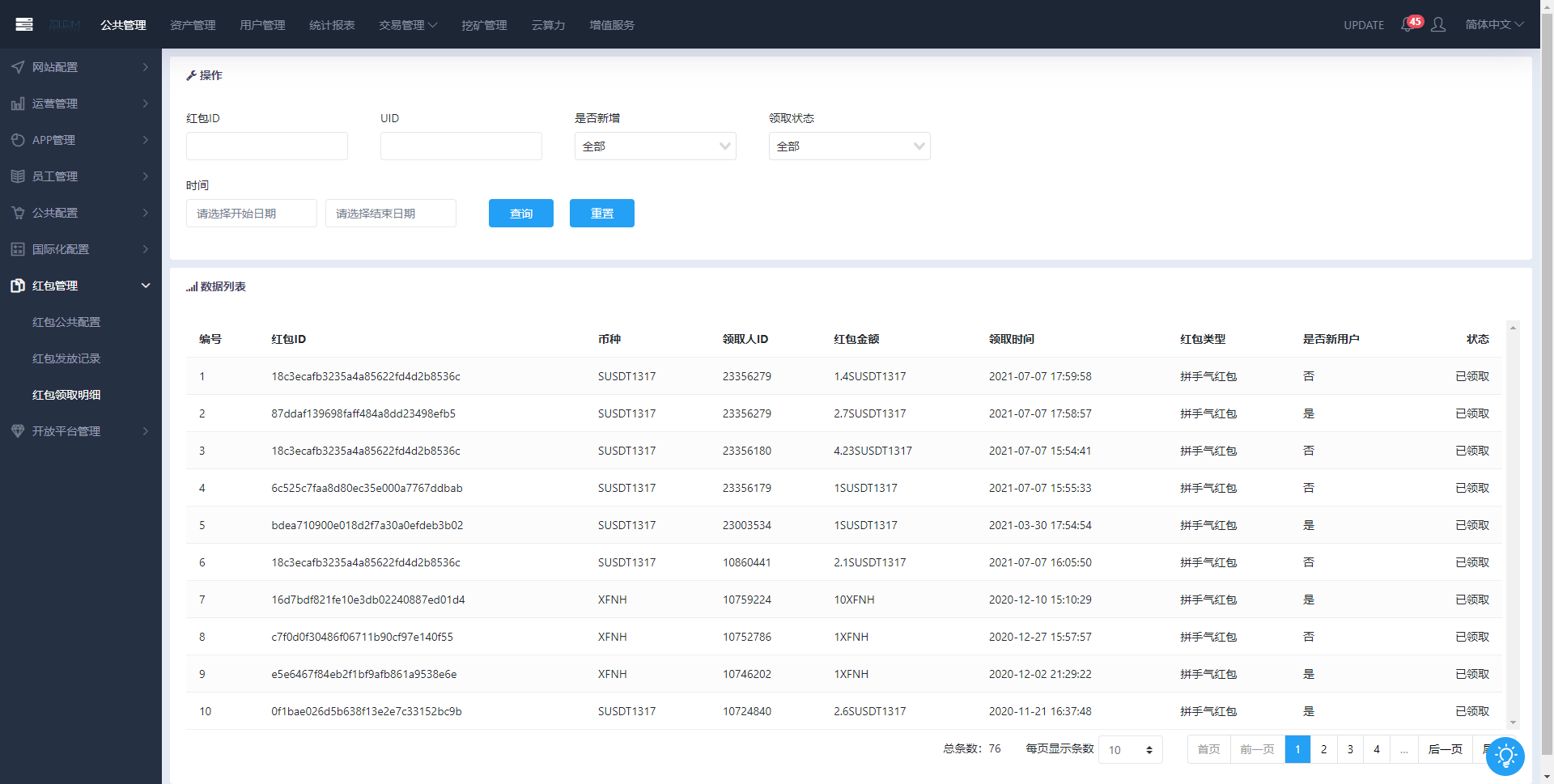Viewport: 1554px width, 784px height.
Task: Click the 公共配置 cart icon
Action: pyautogui.click(x=18, y=213)
